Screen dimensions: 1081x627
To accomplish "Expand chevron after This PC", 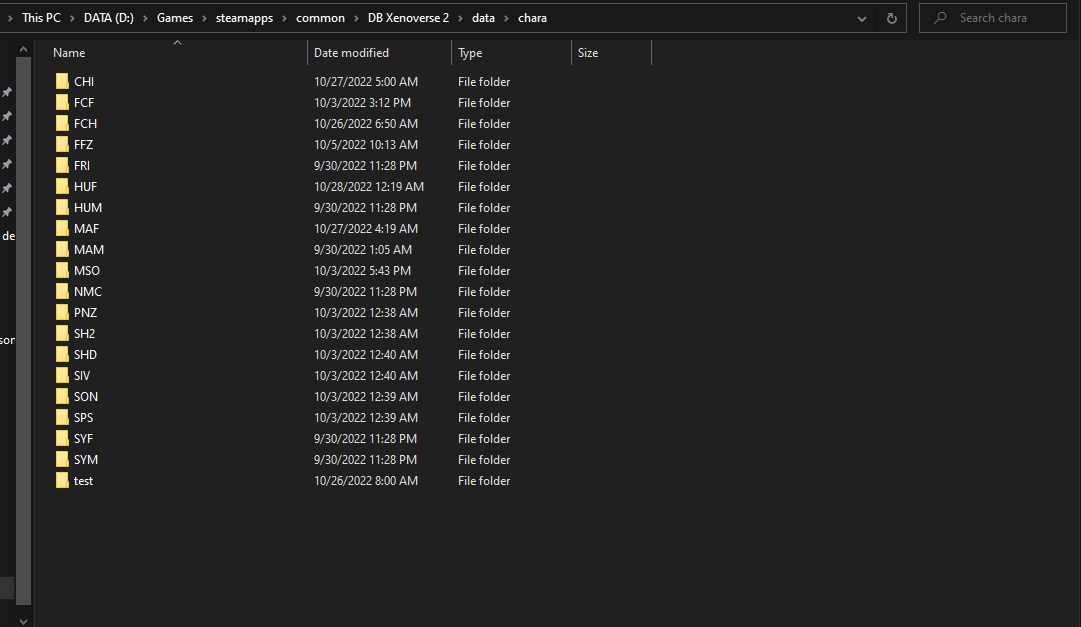I will click(72, 19).
